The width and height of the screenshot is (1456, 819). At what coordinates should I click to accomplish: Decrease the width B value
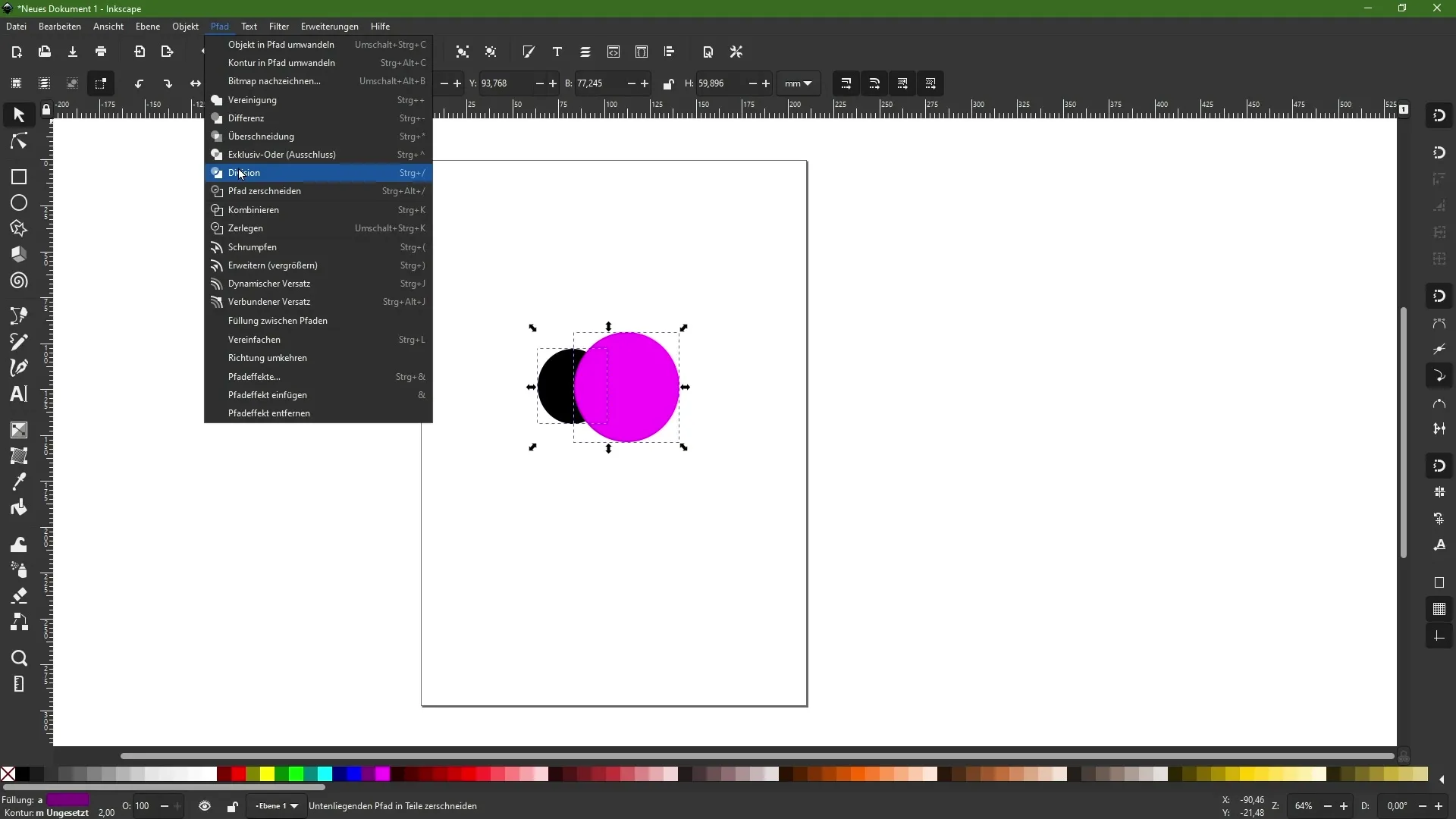pyautogui.click(x=631, y=84)
